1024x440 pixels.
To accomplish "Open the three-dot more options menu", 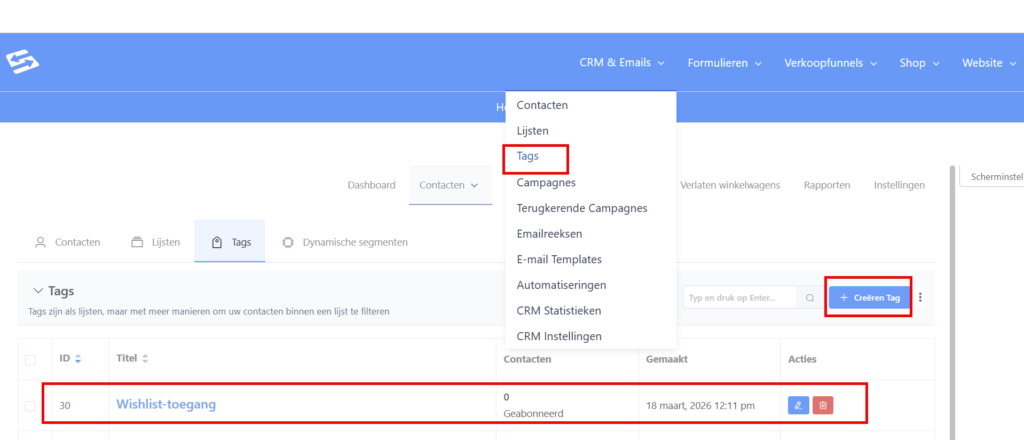I will 920,297.
